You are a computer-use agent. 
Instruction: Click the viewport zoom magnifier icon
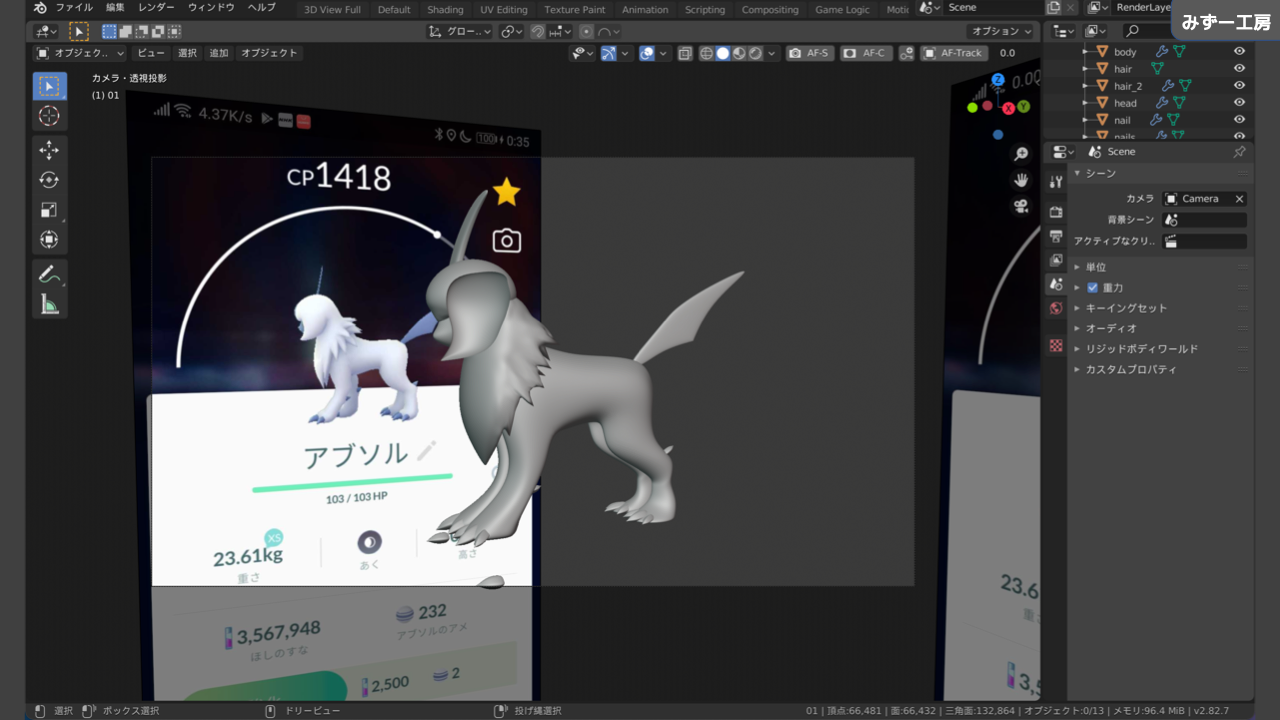point(1021,154)
